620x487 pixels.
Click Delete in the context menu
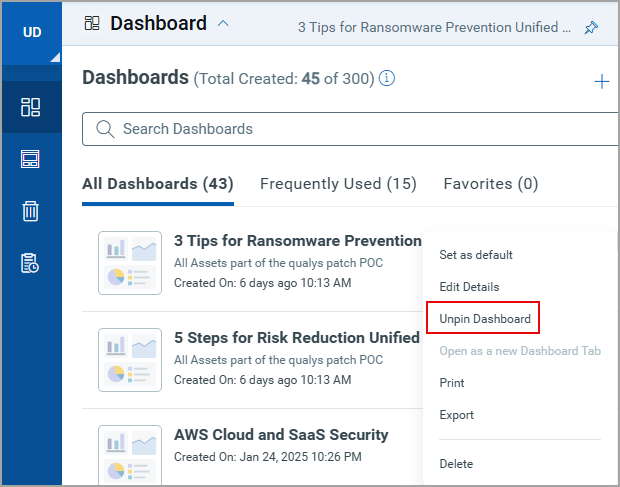pos(456,464)
